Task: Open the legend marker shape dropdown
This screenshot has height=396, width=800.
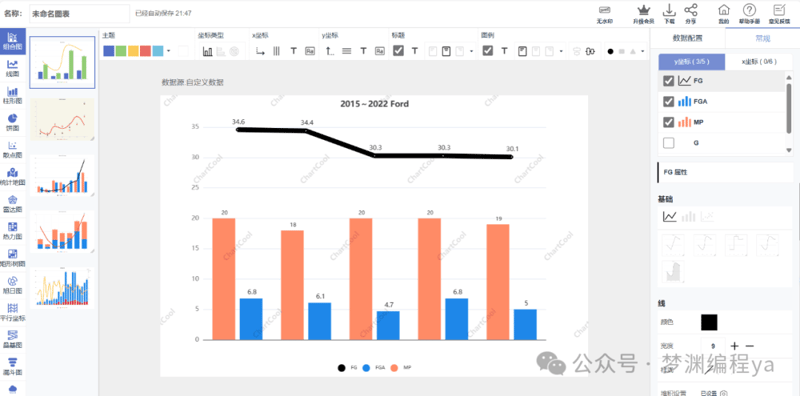Action: (x=642, y=51)
